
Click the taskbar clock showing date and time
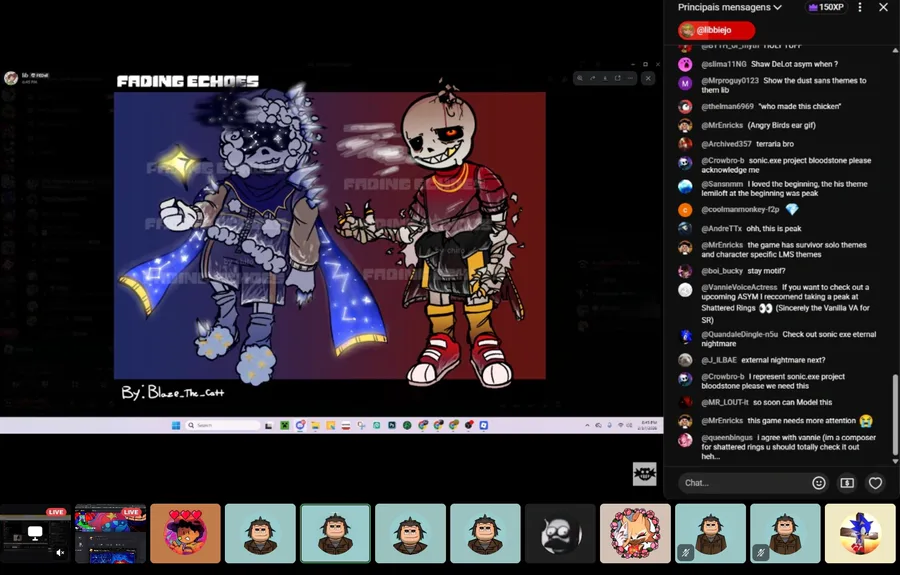pyautogui.click(x=647, y=425)
